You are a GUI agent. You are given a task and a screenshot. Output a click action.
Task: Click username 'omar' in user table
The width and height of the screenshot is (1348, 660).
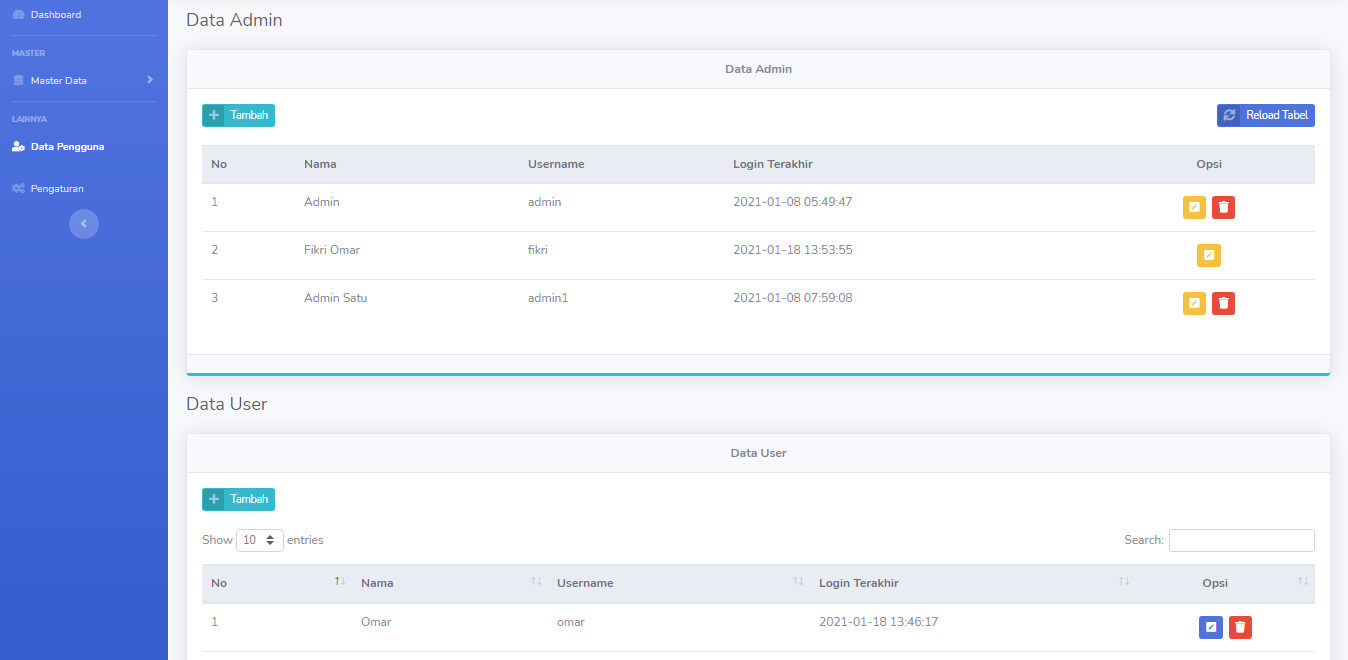coord(571,622)
